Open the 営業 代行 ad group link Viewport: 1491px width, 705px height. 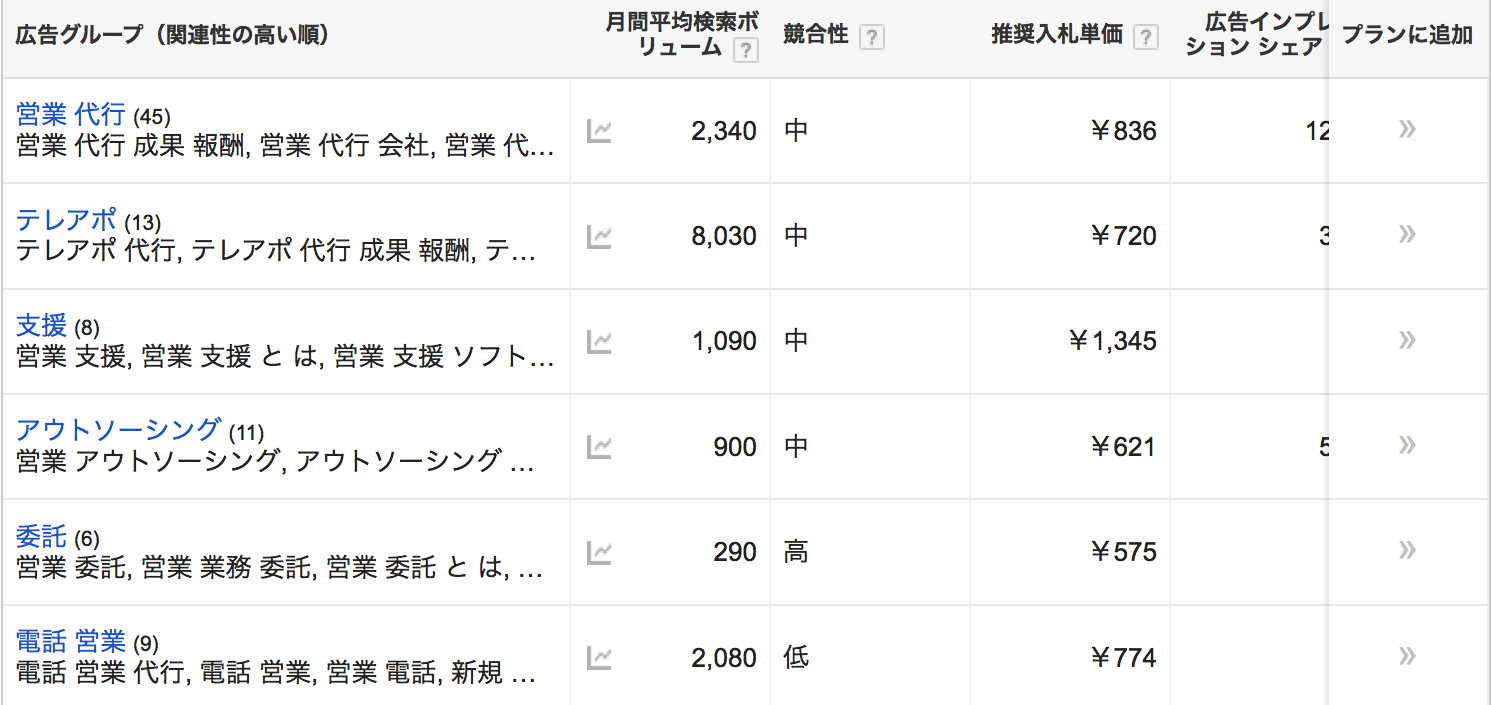(x=71, y=114)
